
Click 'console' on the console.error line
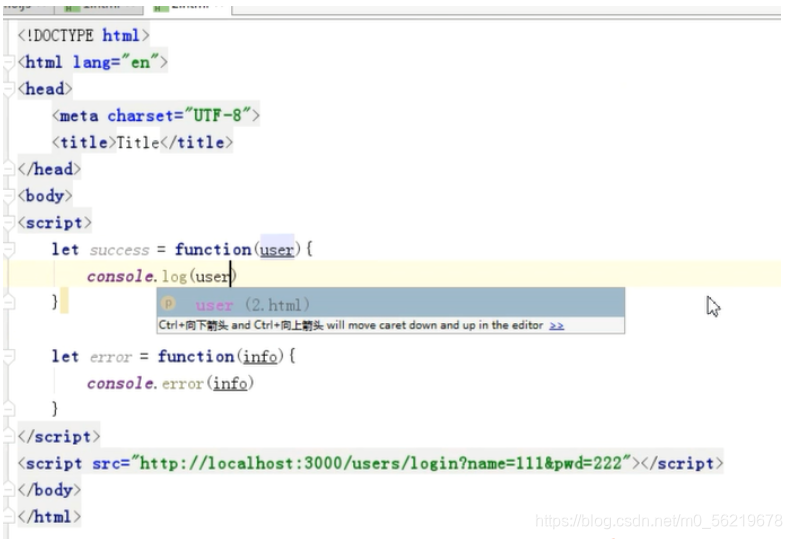tap(121, 384)
